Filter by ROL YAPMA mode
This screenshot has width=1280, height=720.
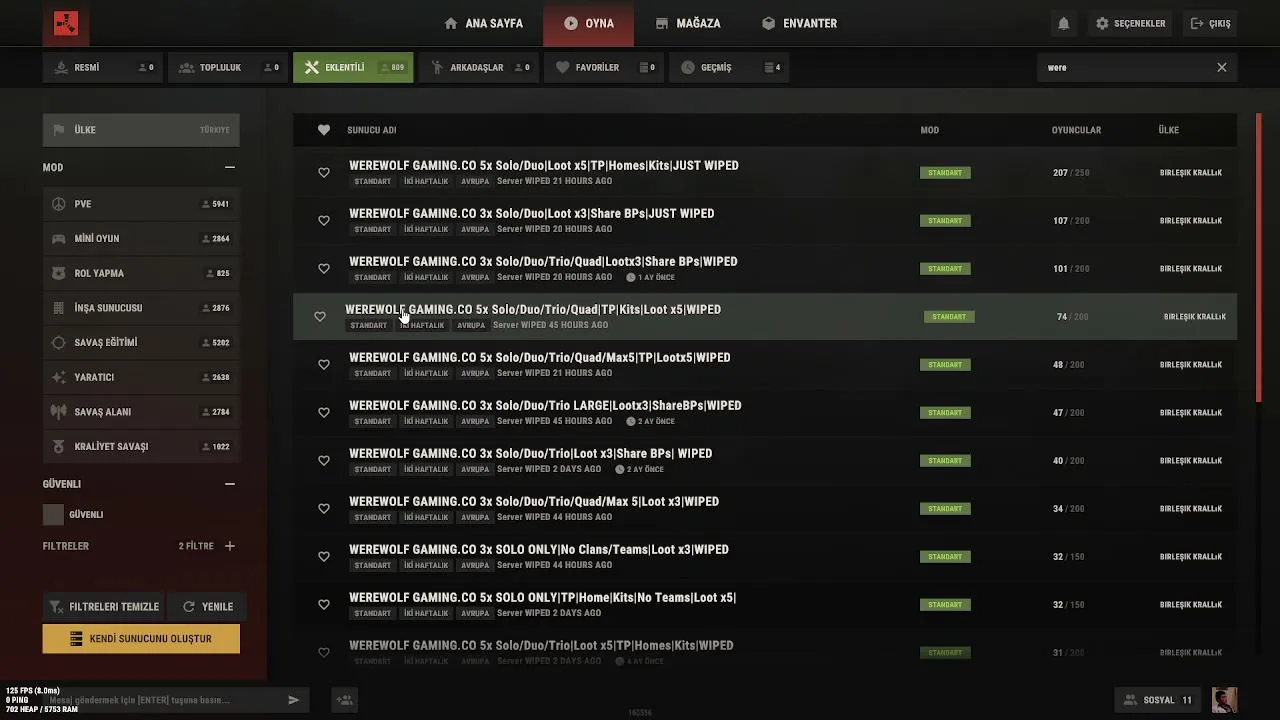141,273
